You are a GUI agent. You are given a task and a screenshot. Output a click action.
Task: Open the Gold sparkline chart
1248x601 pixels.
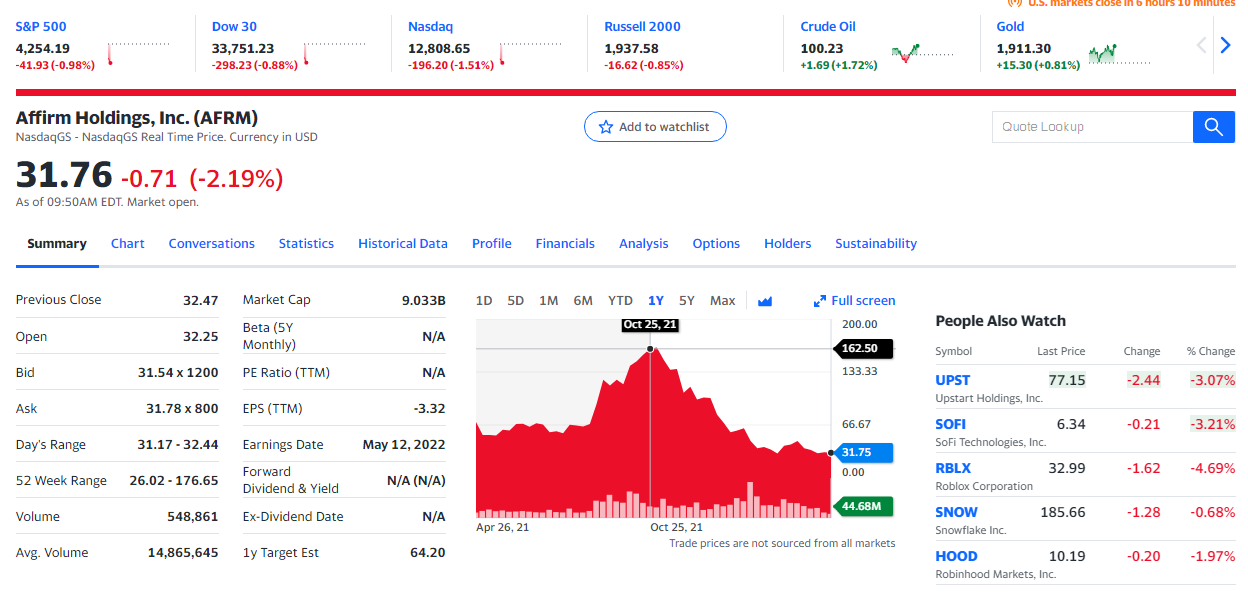click(1119, 53)
